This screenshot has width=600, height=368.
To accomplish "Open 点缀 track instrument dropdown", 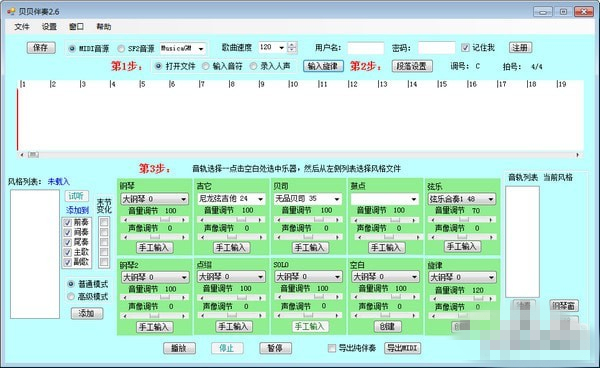I will click(x=231, y=277).
